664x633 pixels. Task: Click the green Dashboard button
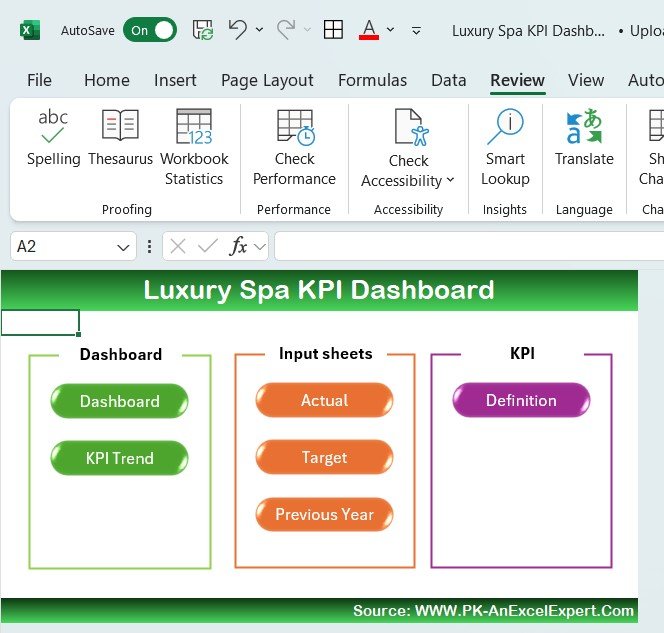tap(119, 401)
